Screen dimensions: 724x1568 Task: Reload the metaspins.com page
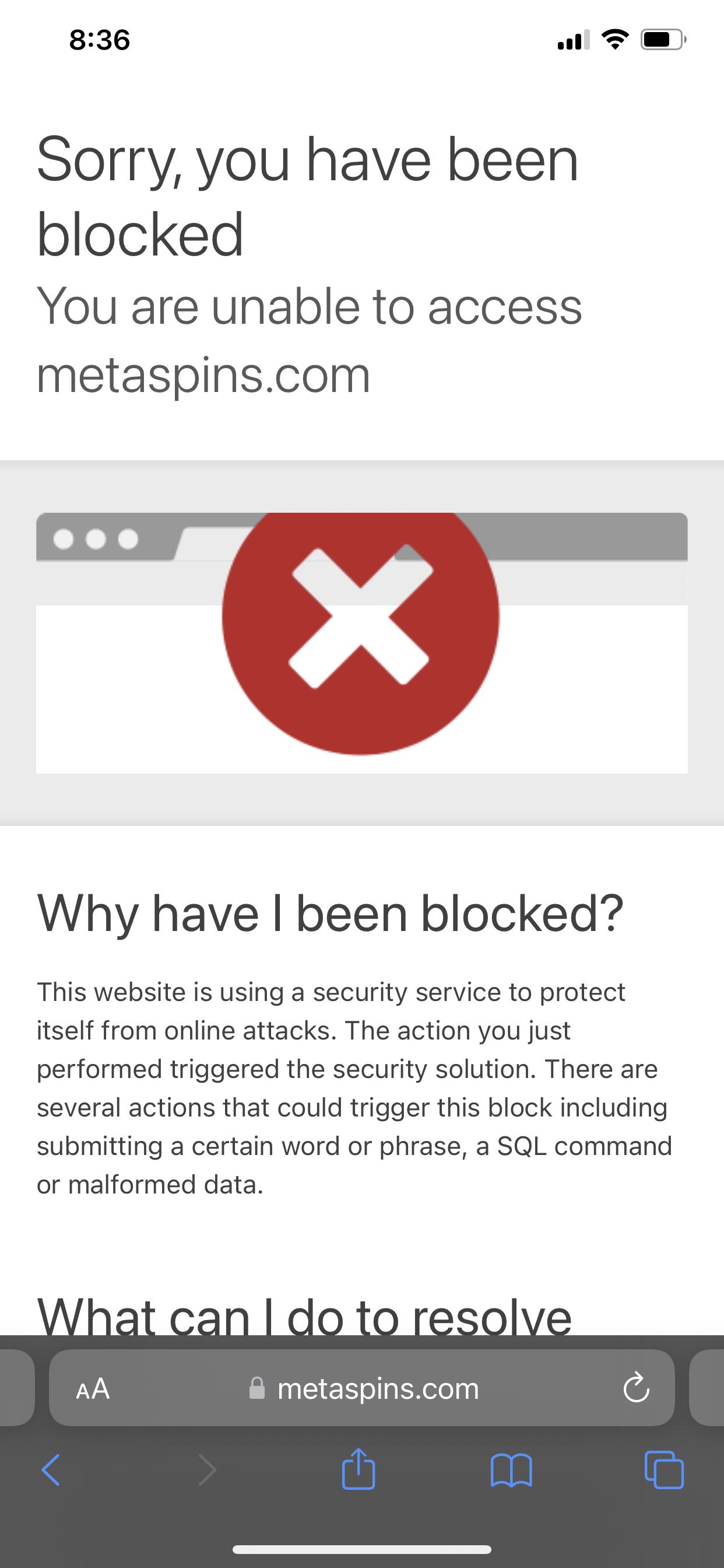(x=637, y=1388)
